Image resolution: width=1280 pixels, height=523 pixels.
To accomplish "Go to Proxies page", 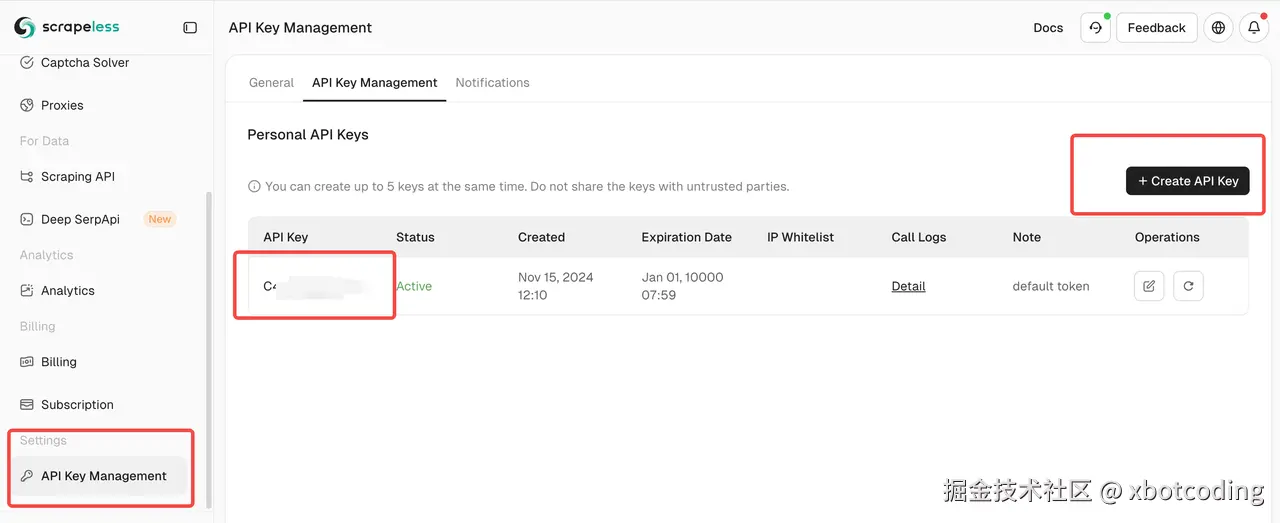I will point(62,105).
